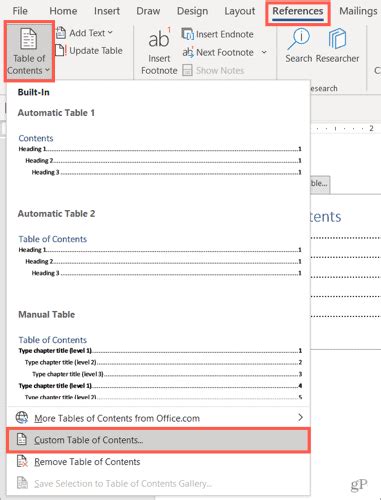Screen dimensions: 381x500
Task: Open More Tables of Contents from Office.com
Action: [158, 418]
